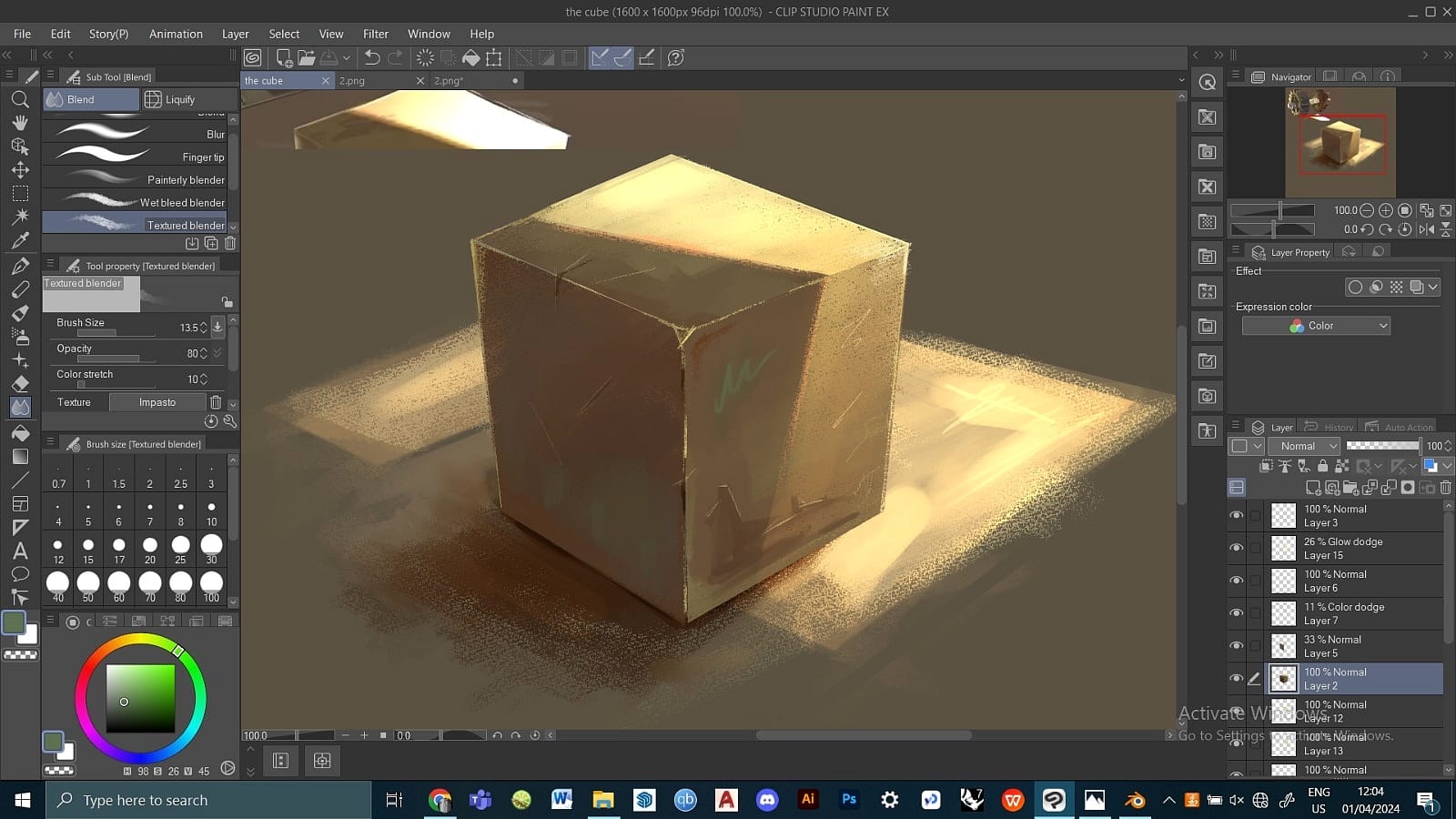Expand the Effect options arrow in Layer Property
This screenshot has height=819, width=1456.
click(1433, 287)
